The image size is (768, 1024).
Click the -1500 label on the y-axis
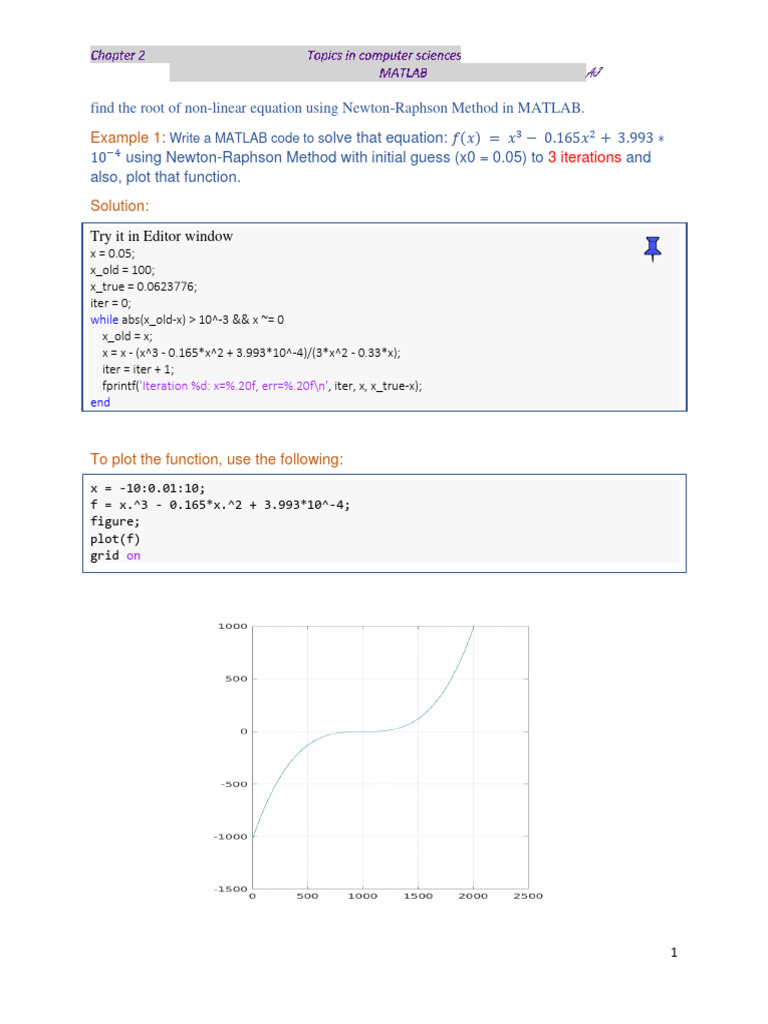point(228,888)
